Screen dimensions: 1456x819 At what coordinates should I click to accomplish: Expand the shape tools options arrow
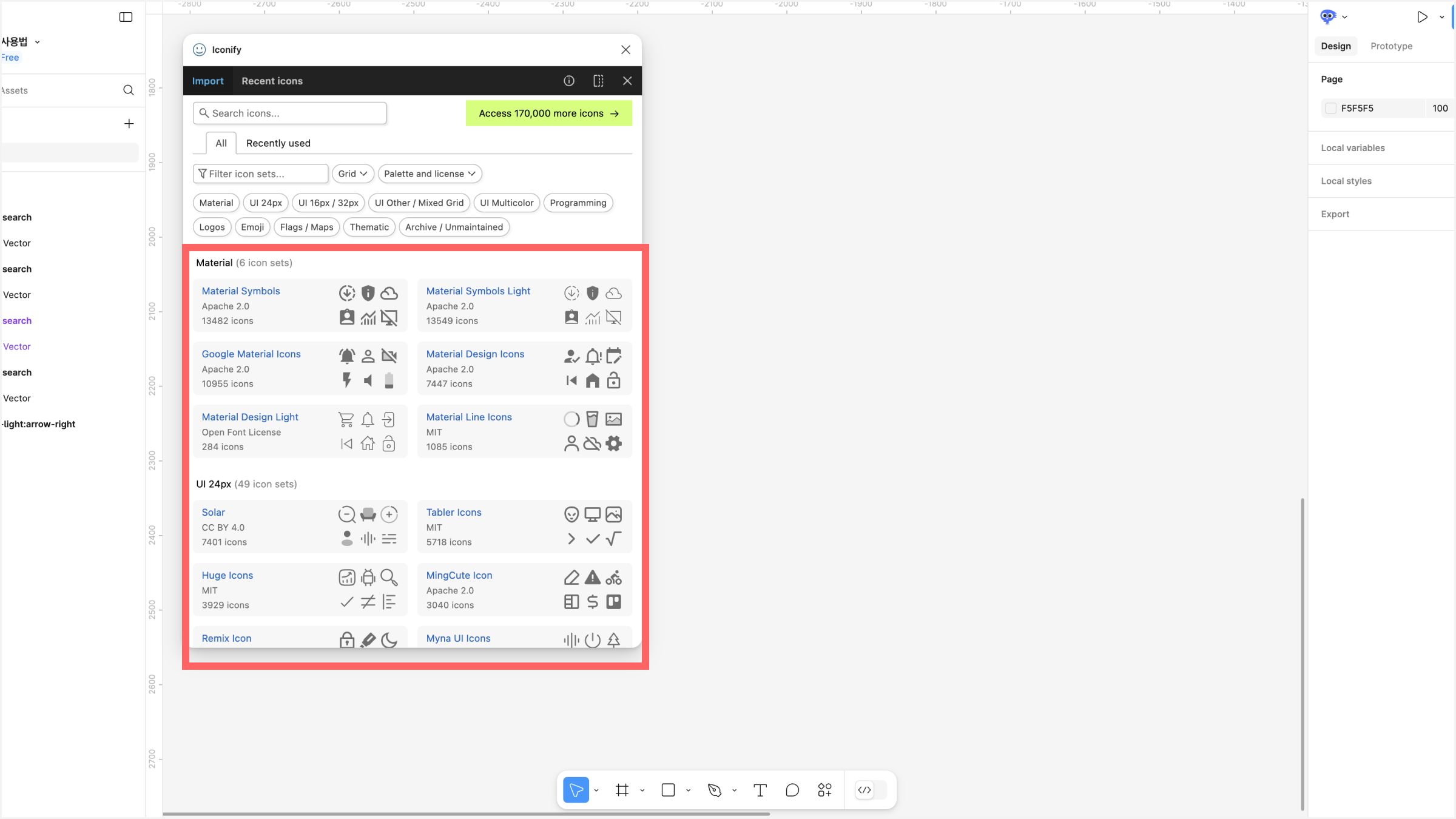pos(689,790)
